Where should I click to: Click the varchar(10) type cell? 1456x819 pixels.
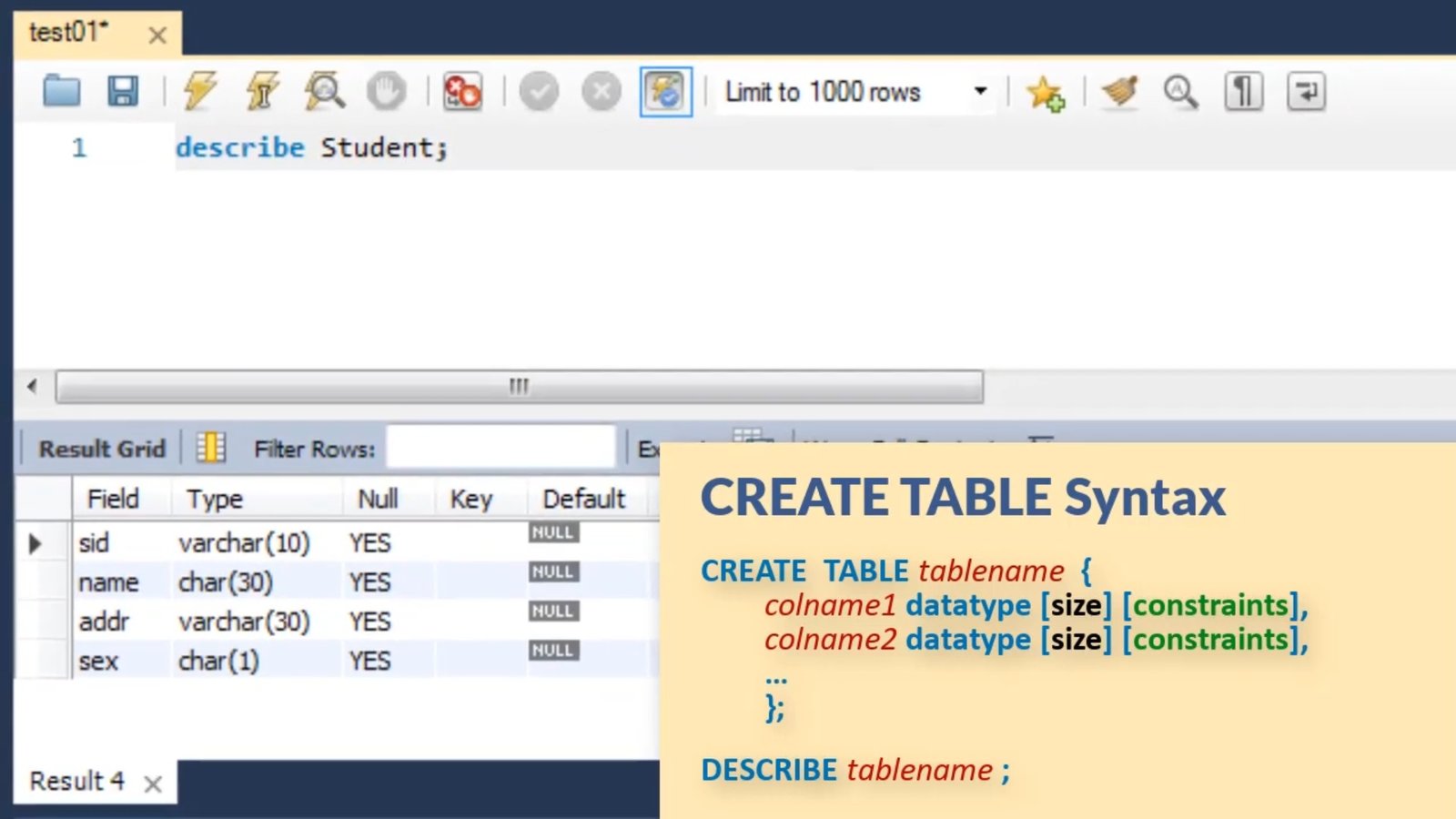(257, 542)
